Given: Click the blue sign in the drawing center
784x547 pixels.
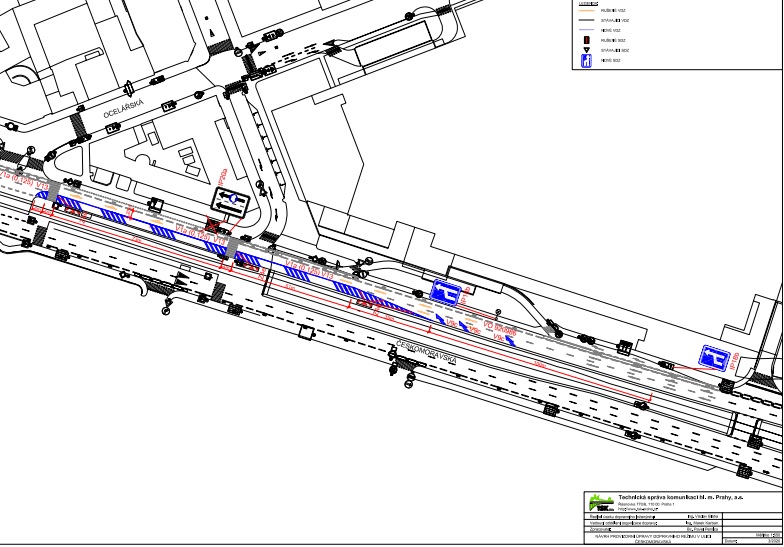Looking at the screenshot, I should pos(445,292).
